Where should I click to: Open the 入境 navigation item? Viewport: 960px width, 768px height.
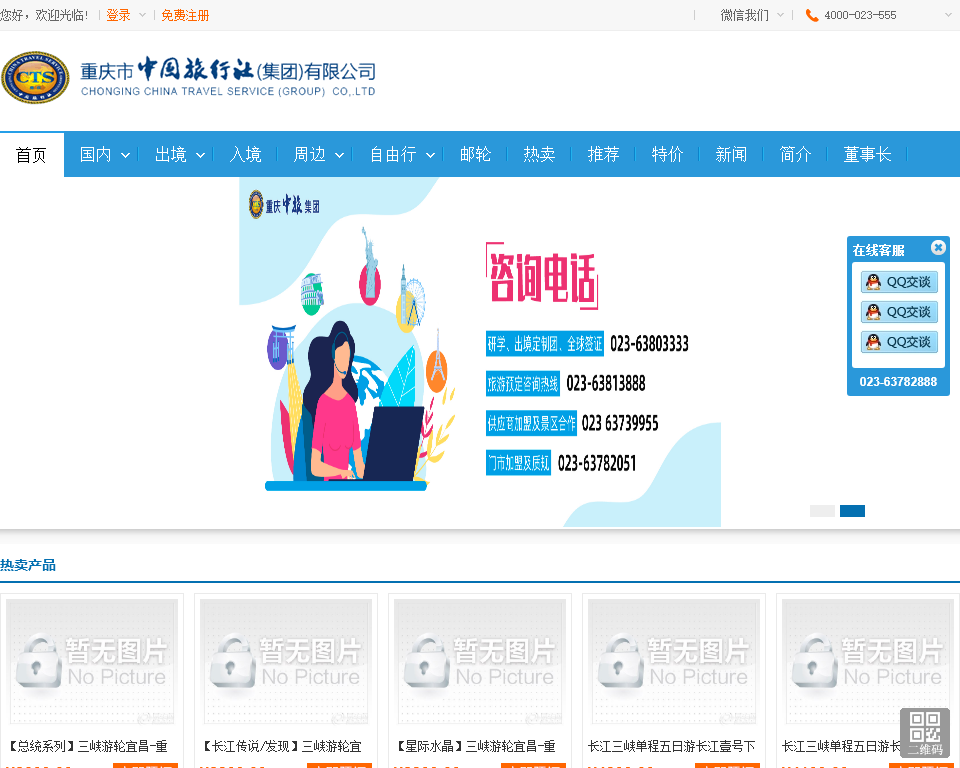click(x=246, y=154)
